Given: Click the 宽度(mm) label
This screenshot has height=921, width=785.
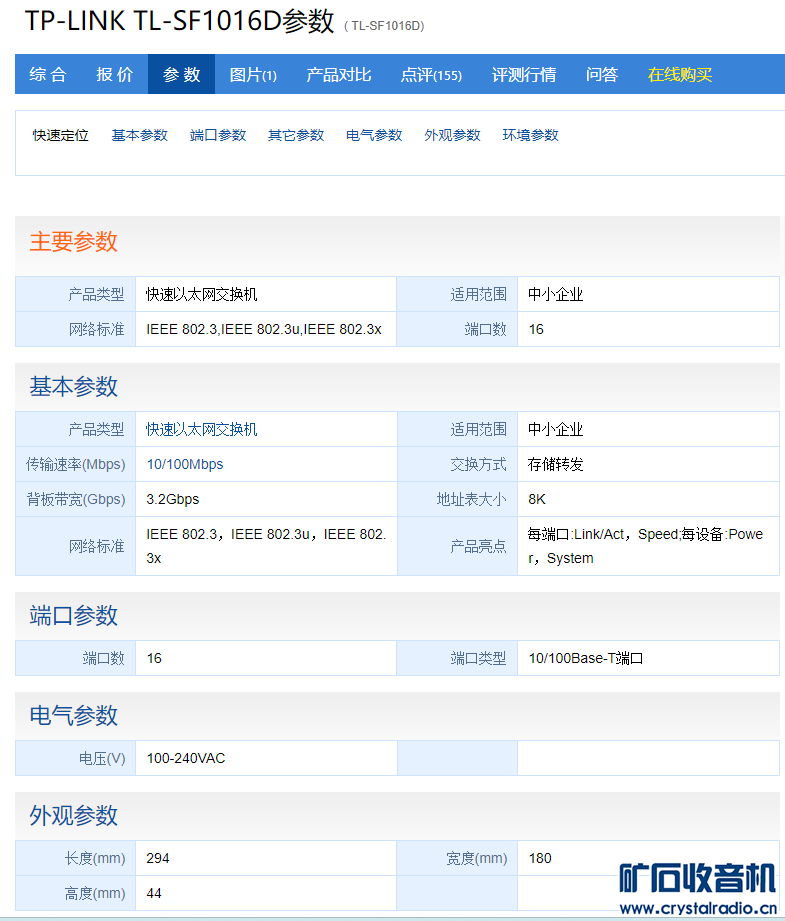Looking at the screenshot, I should tap(477, 858).
